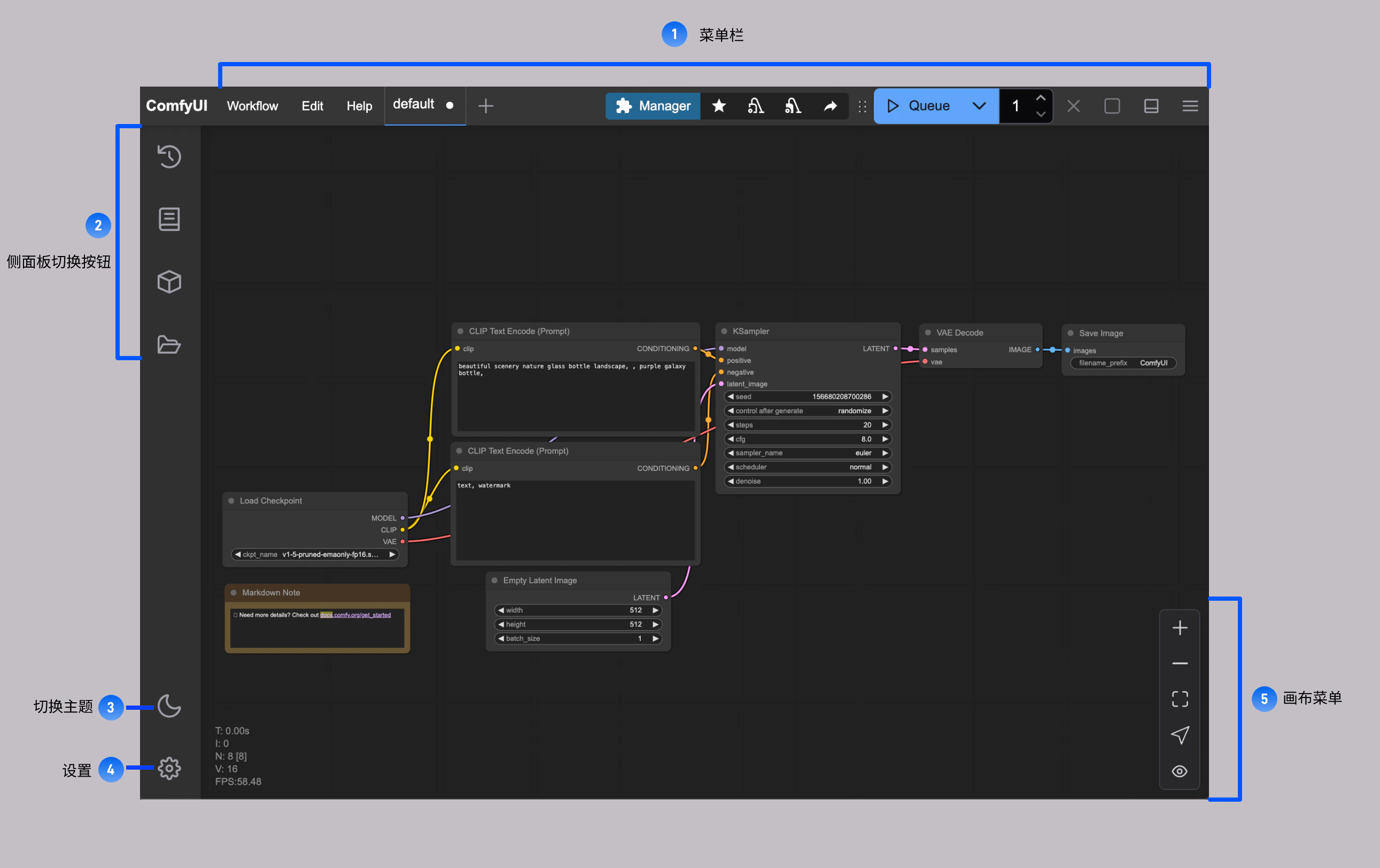Open the sampler_name euler dropdown

coord(808,453)
